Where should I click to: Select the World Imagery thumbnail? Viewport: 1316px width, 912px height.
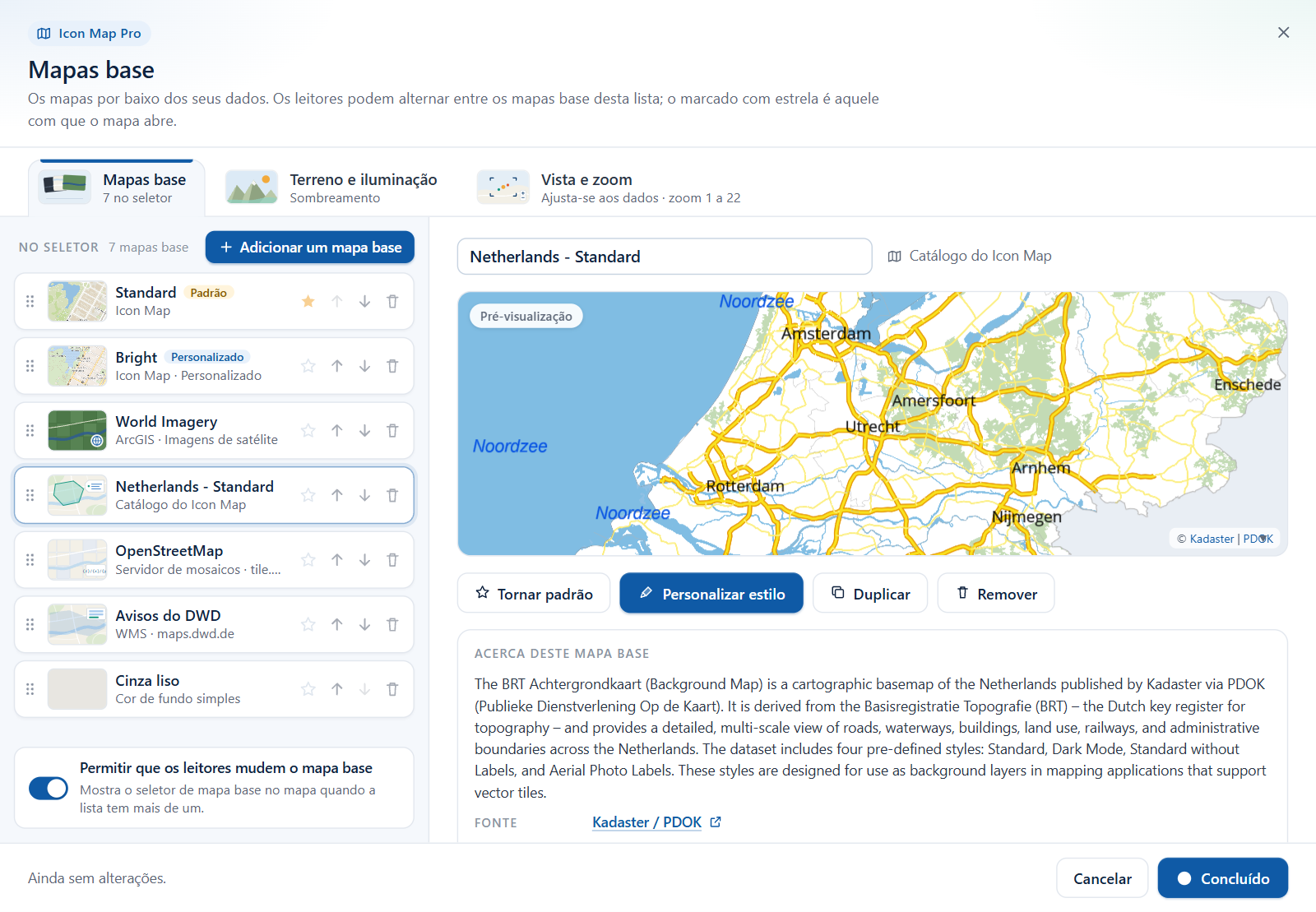(x=77, y=430)
